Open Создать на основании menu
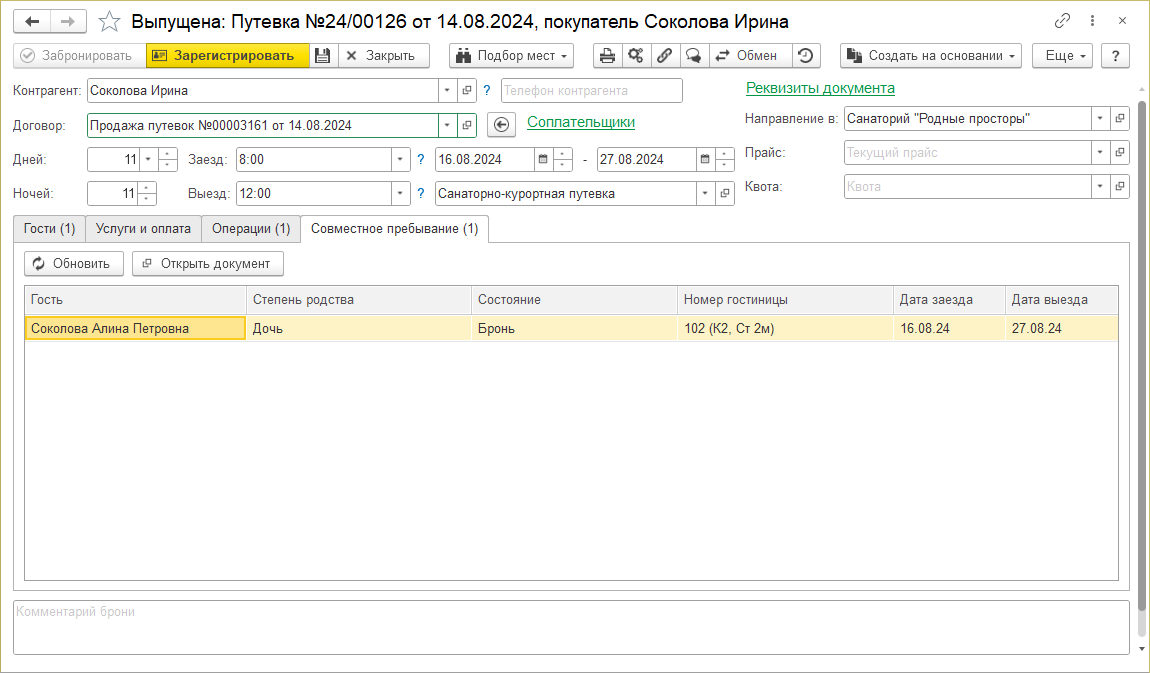Screen dimensions: 1150x673 pyautogui.click(x=931, y=56)
